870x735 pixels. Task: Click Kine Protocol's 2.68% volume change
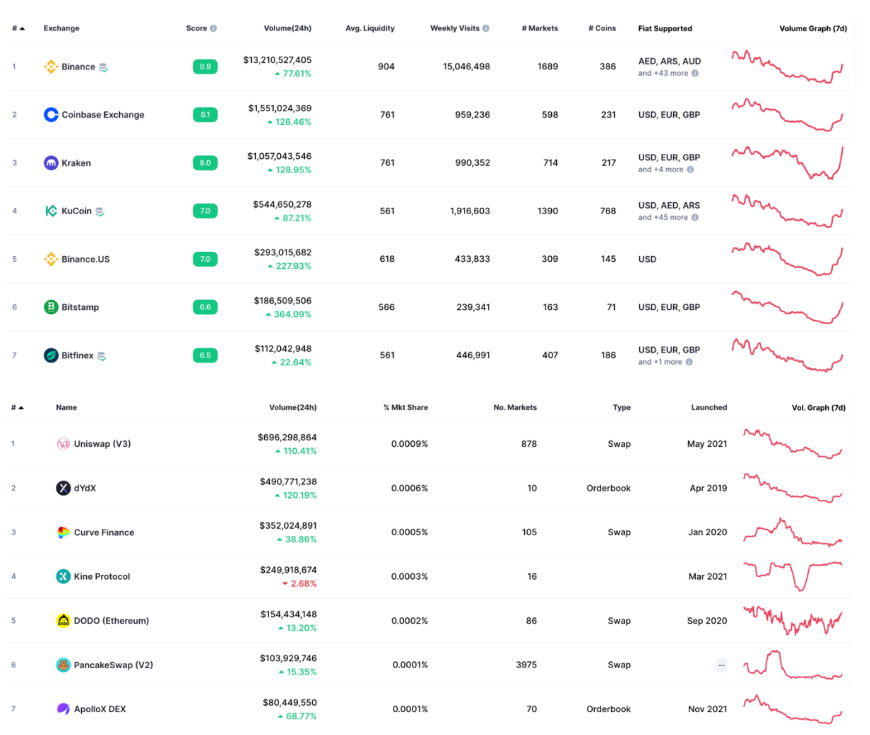pyautogui.click(x=300, y=584)
